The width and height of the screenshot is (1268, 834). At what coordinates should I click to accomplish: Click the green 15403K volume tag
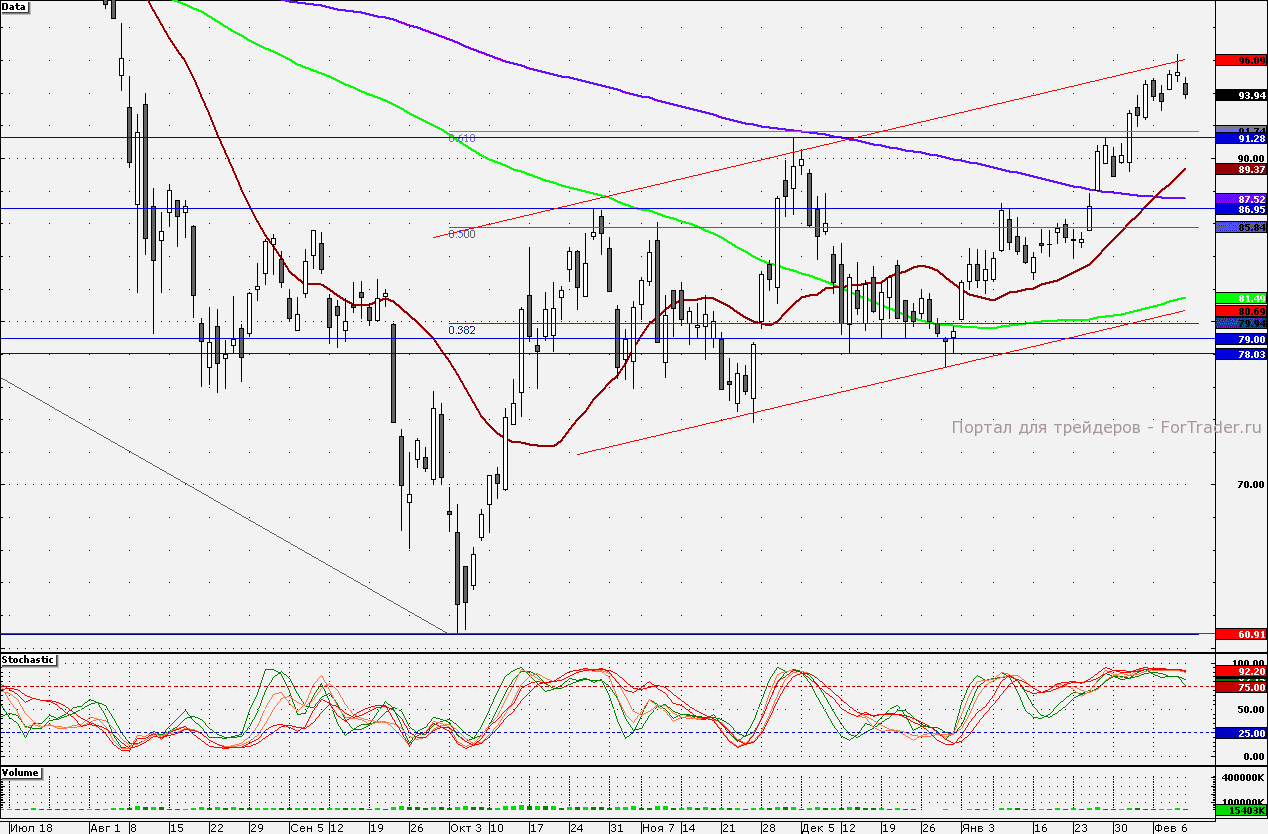(1239, 811)
